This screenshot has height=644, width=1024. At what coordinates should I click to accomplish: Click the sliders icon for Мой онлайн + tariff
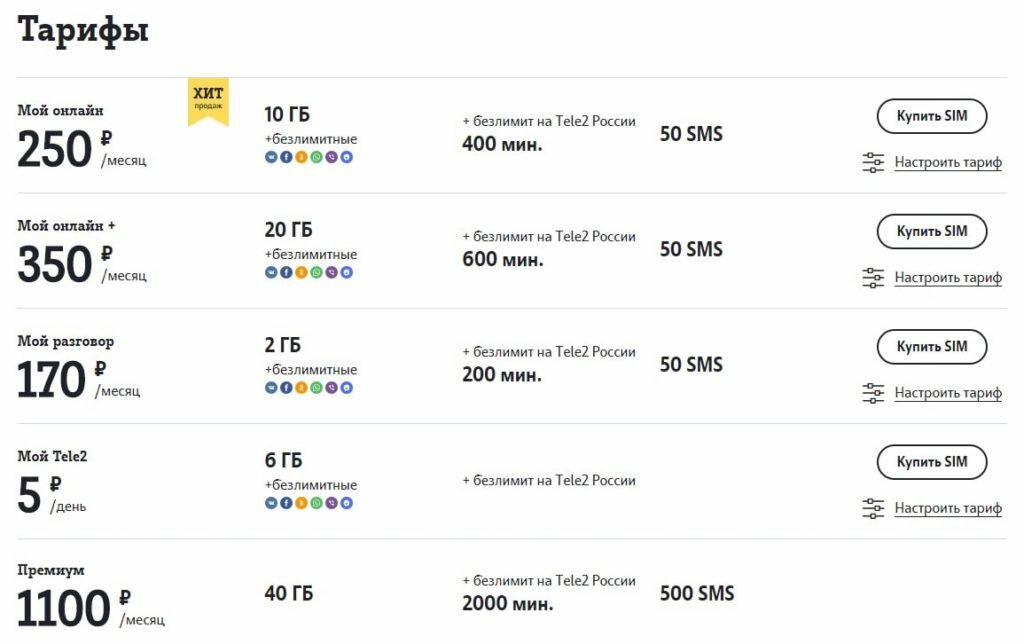[873, 278]
